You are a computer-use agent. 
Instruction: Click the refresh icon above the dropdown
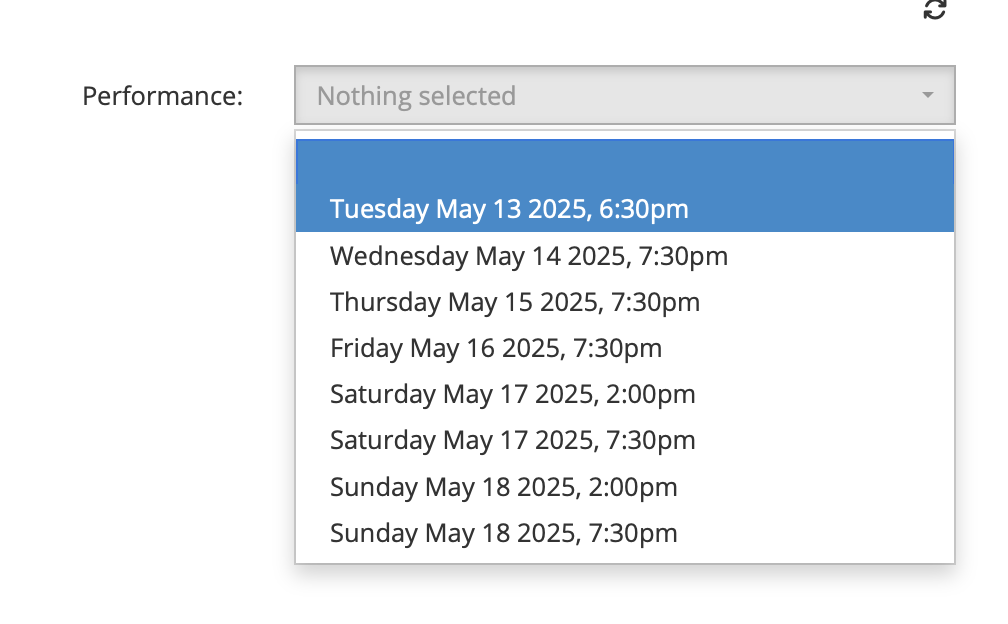point(935,10)
